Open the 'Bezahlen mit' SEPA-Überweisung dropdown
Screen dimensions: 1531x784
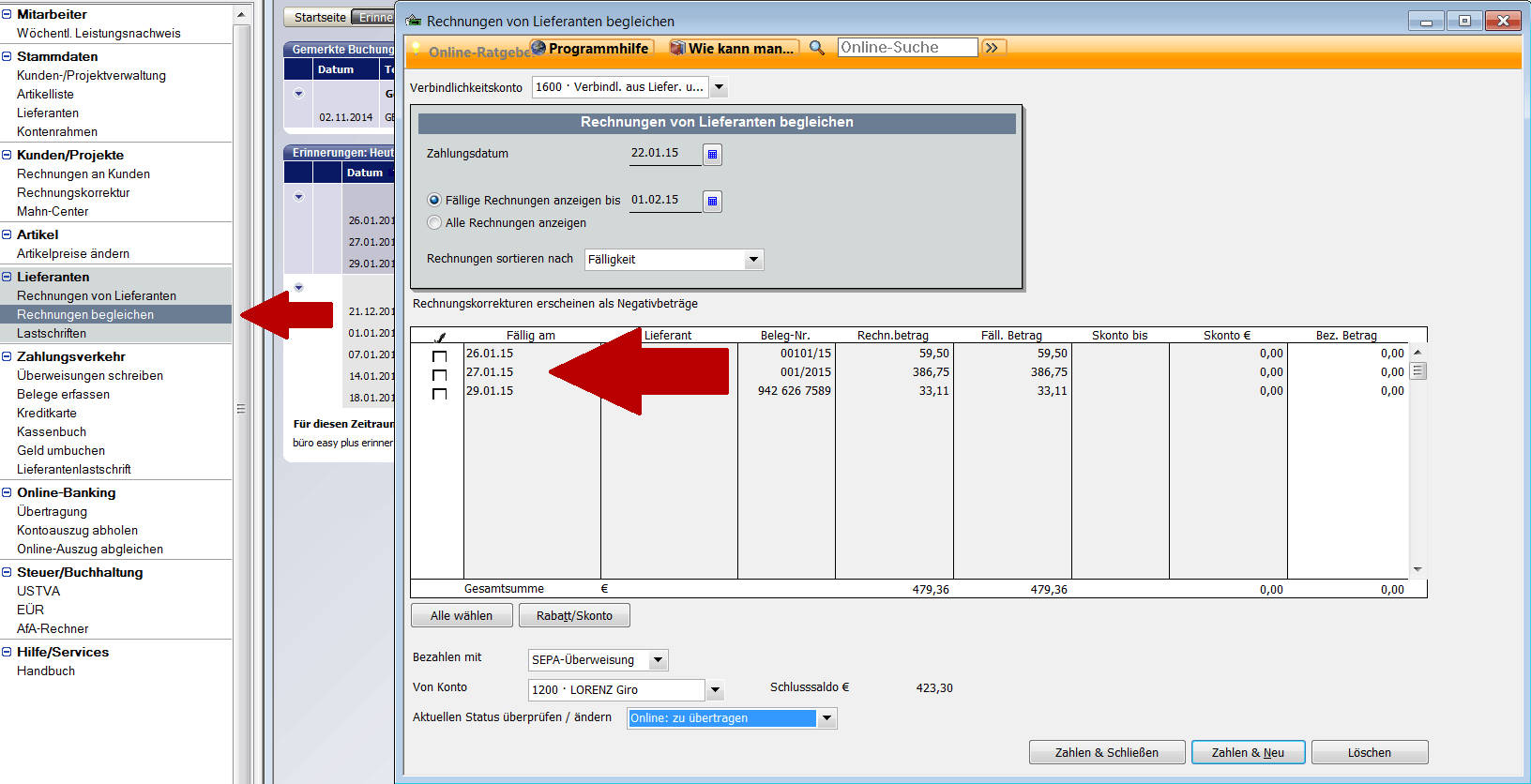coord(659,660)
